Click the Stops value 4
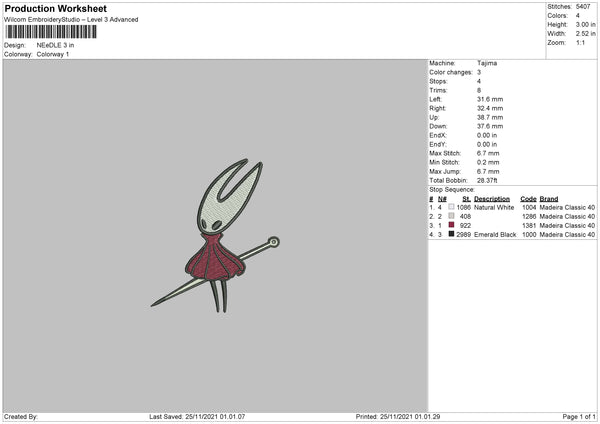The height and width of the screenshot is (424, 600). click(x=479, y=81)
